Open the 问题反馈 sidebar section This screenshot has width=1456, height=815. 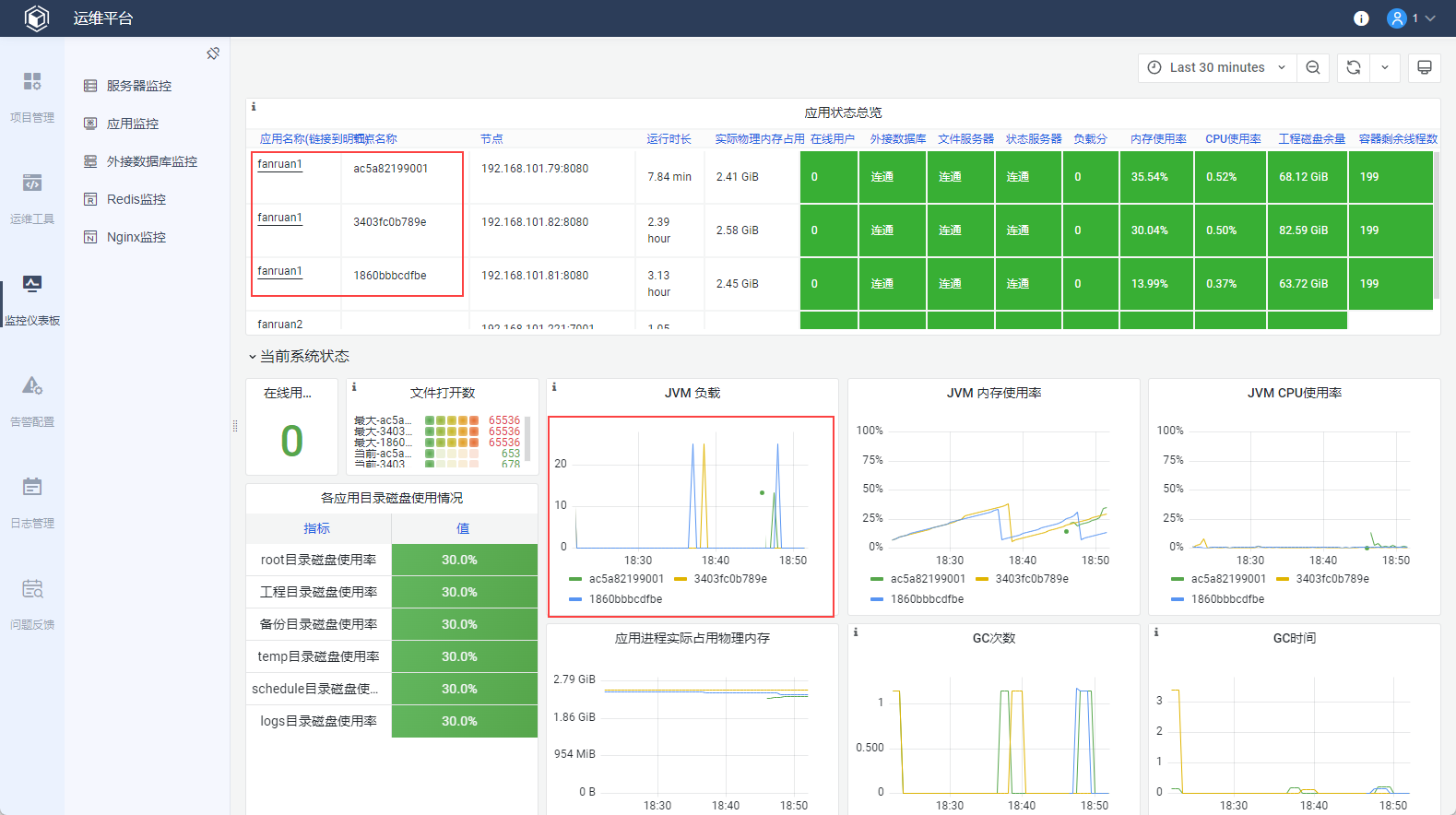click(32, 604)
